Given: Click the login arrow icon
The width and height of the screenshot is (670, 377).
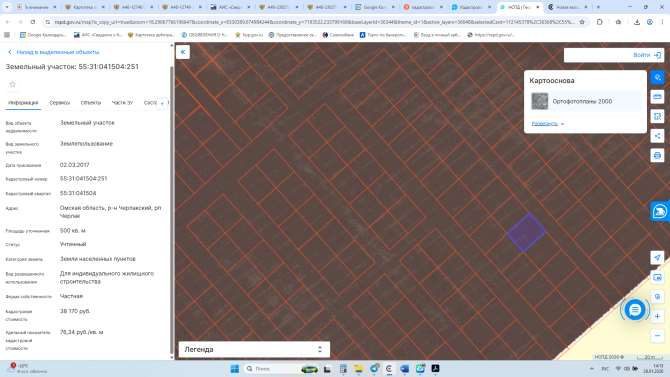Looking at the screenshot, I should [658, 55].
